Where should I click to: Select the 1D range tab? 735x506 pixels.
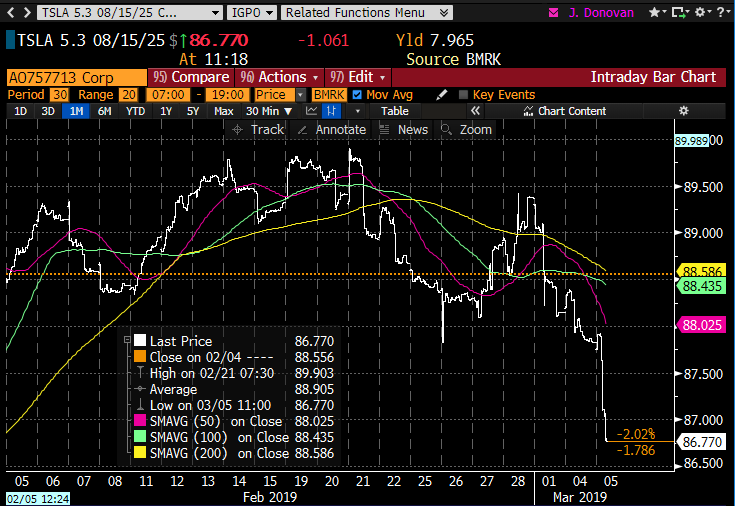[x=21, y=111]
